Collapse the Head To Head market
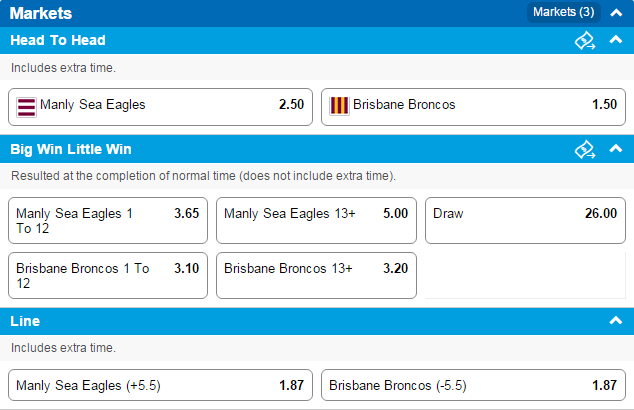Screen dimensions: 634x410 coord(616,40)
